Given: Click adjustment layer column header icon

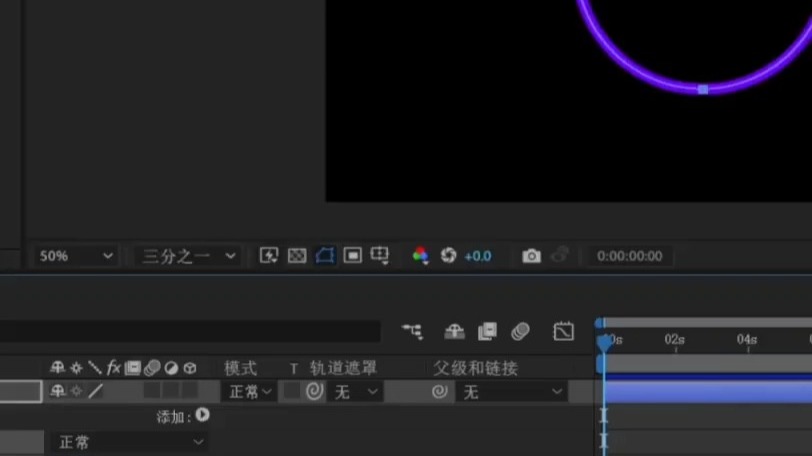Looking at the screenshot, I should pos(171,368).
